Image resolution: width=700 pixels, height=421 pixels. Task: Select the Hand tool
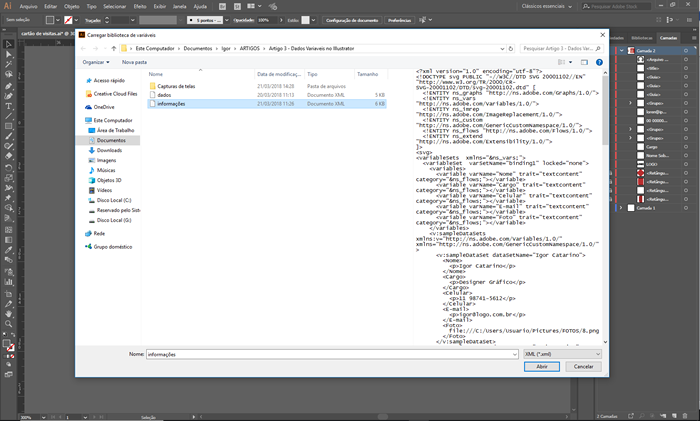[x=8, y=314]
